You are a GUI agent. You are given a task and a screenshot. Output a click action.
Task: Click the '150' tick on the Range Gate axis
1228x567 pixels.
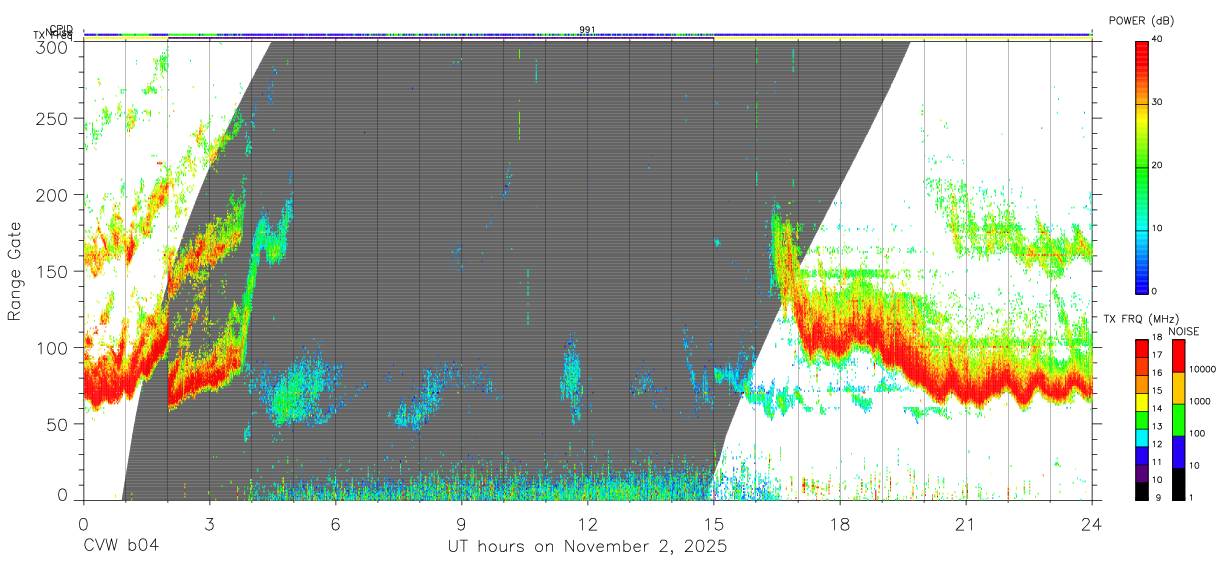tap(53, 271)
